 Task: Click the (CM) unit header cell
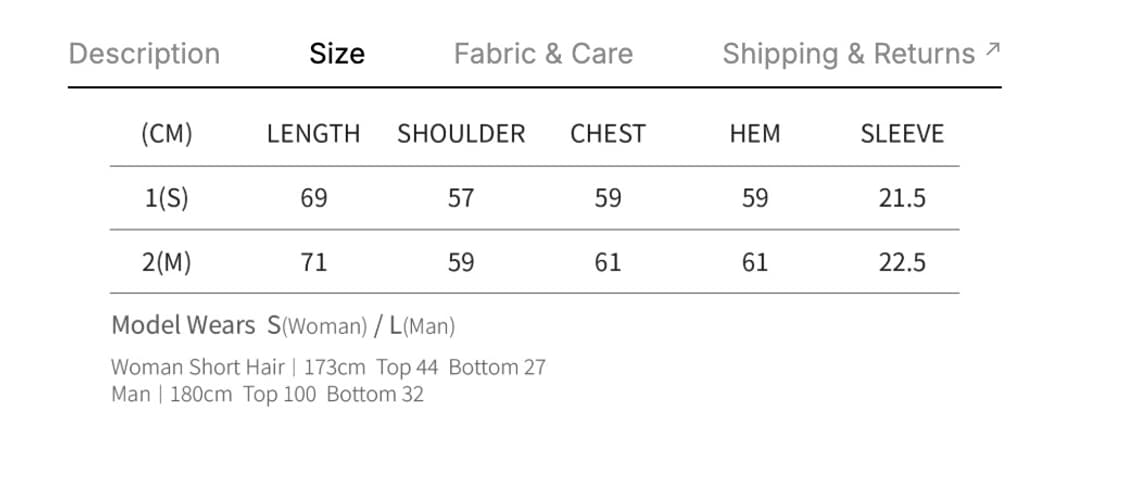coord(166,134)
